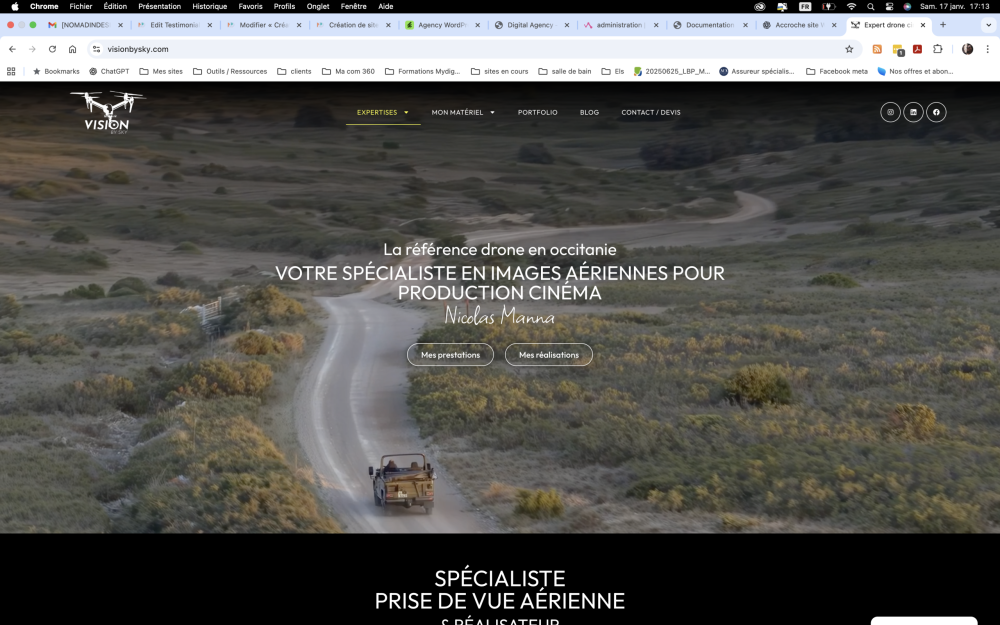
Task: Click the visionbysky.com address bar
Action: coord(140,48)
